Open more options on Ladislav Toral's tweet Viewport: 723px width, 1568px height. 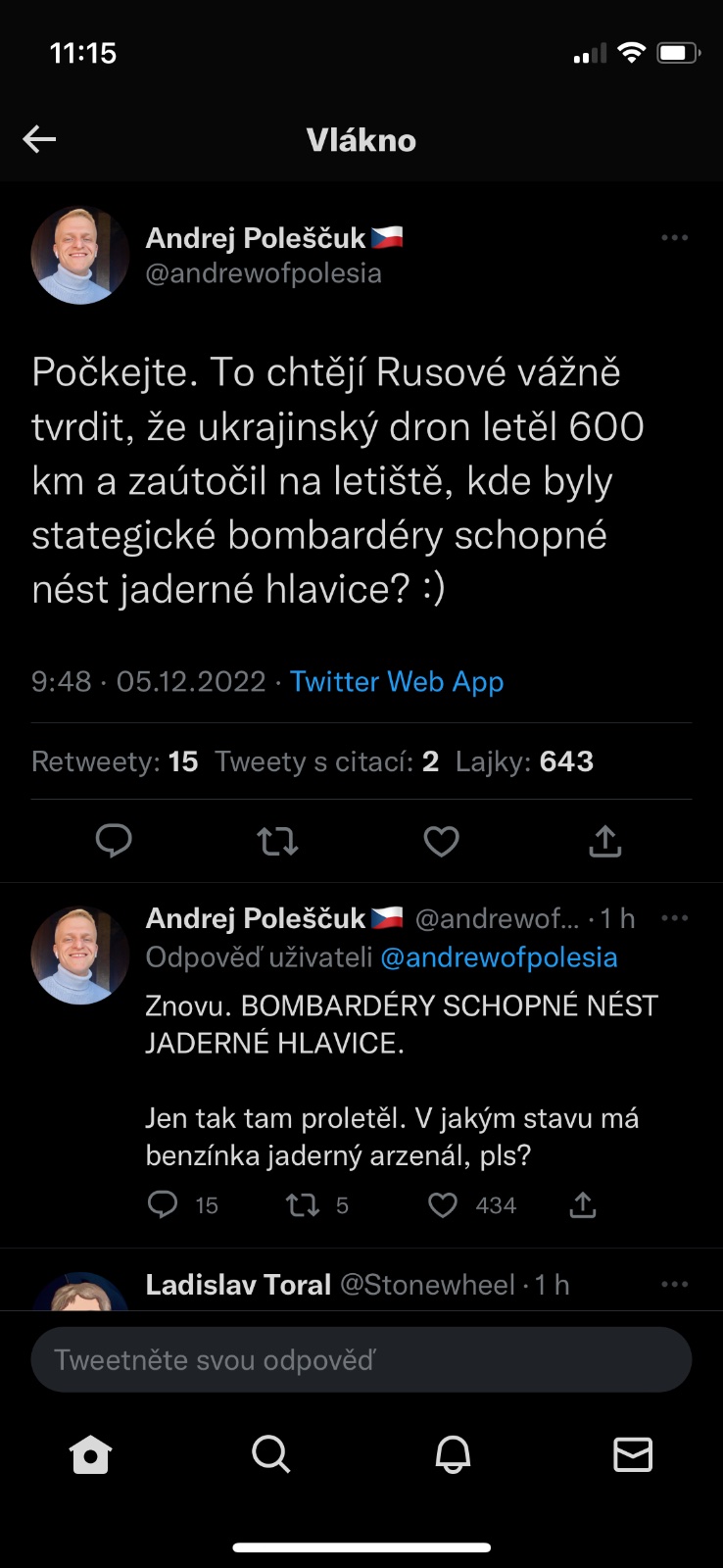674,1285
